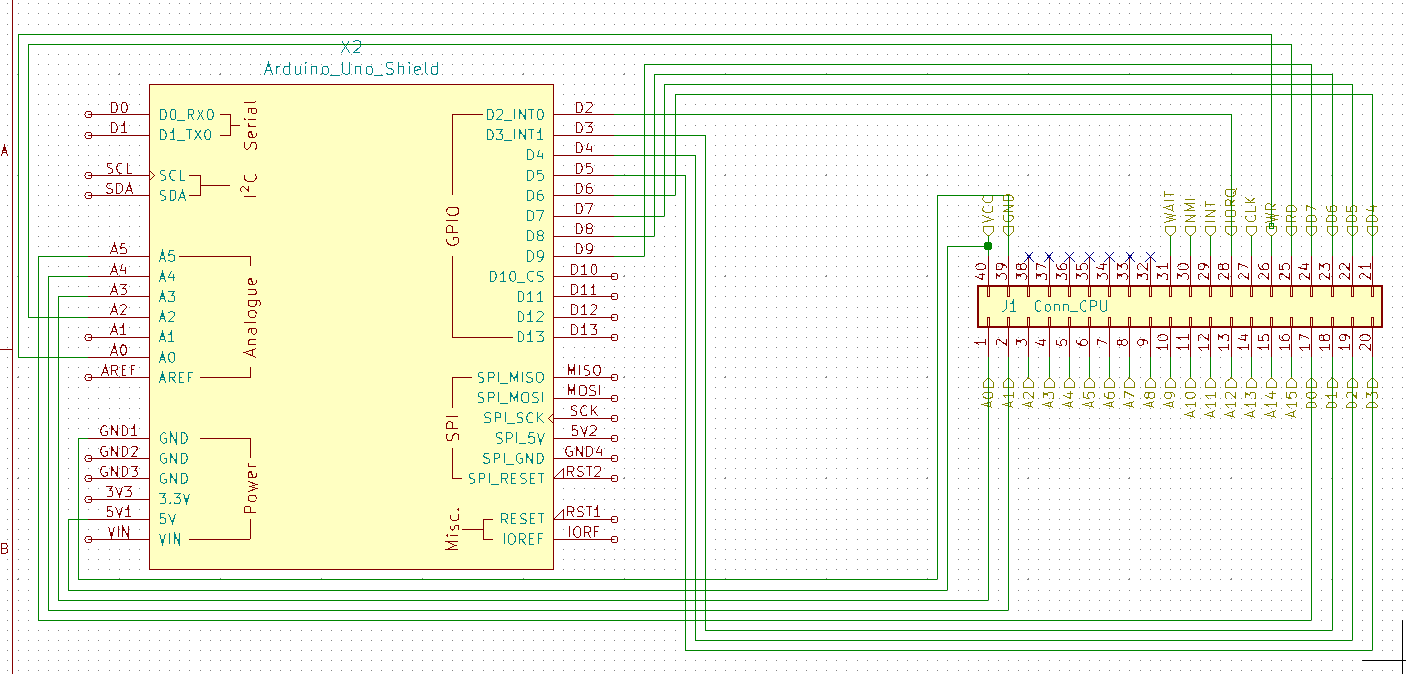The image size is (1406, 674).
Task: Click the SPI_MISO pin name
Action: [511, 377]
